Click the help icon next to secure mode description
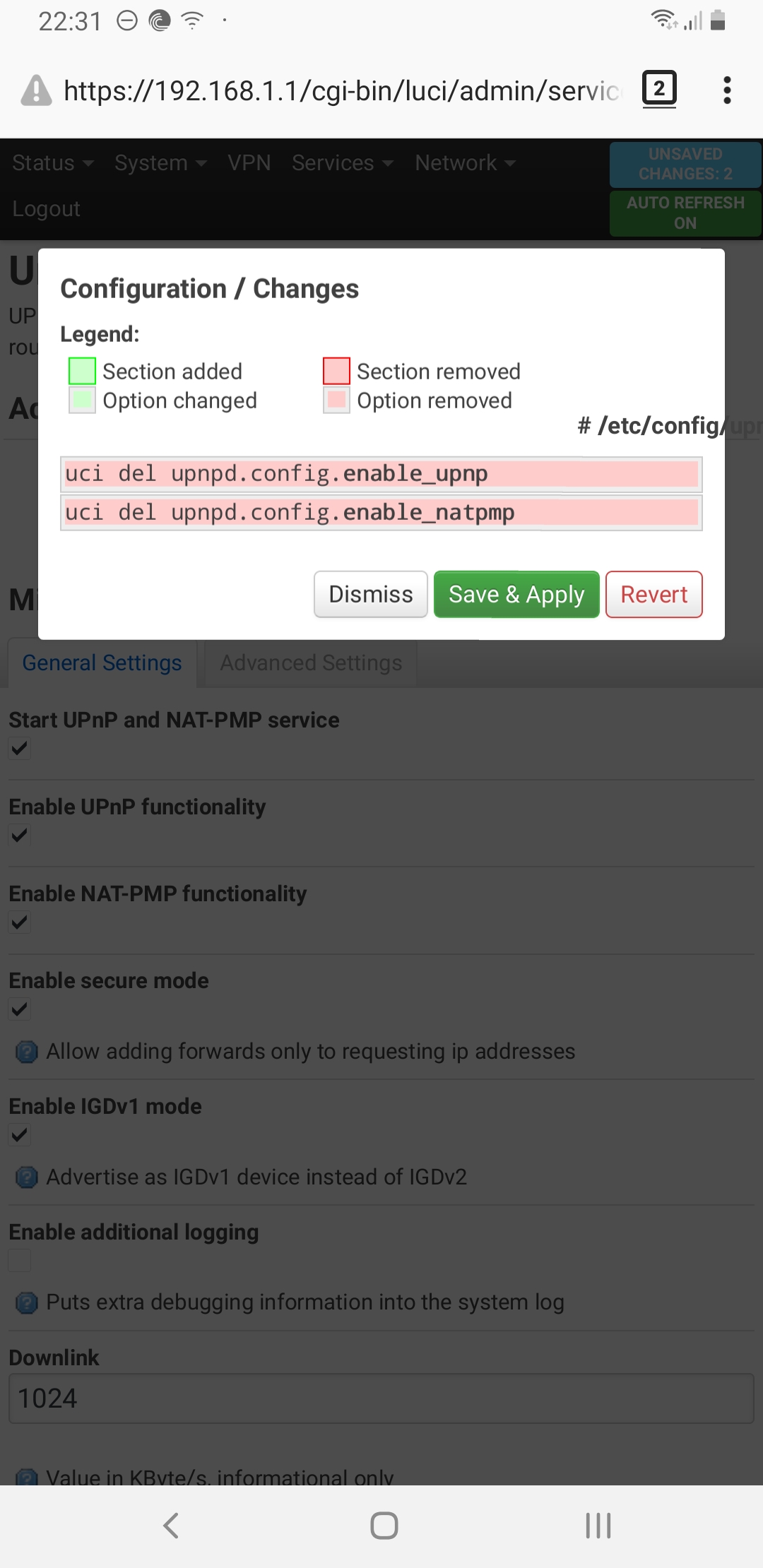 (x=26, y=1052)
